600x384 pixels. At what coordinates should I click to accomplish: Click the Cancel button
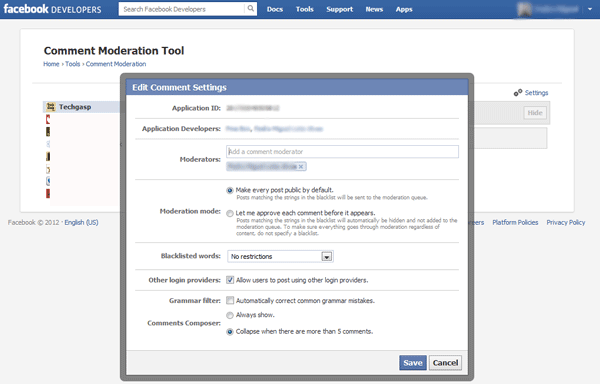(445, 363)
